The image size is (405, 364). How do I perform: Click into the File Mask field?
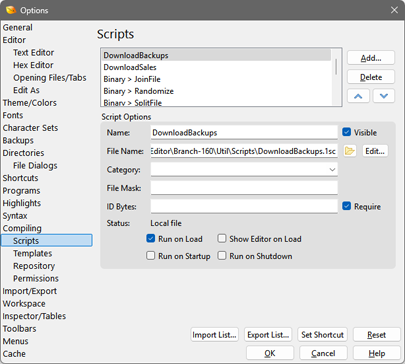(244, 188)
